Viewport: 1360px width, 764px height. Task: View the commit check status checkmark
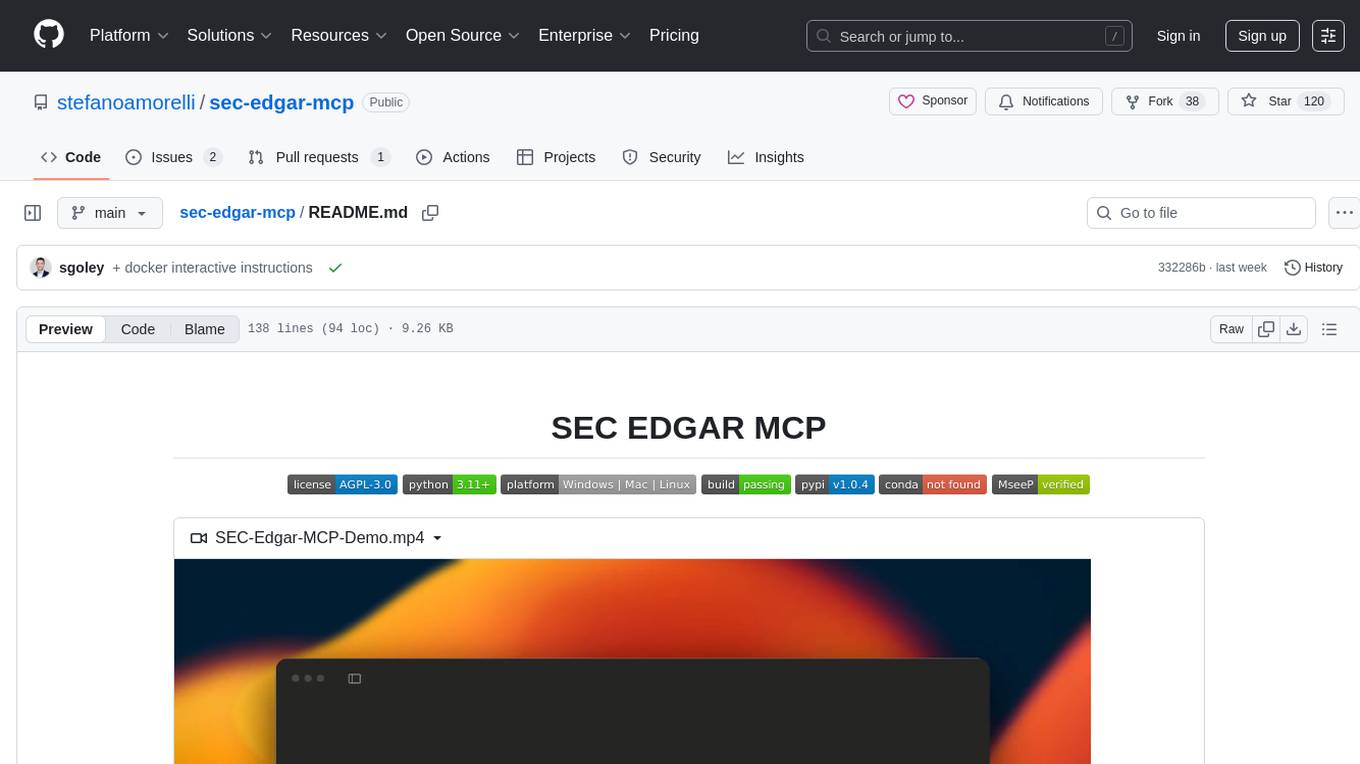[335, 268]
